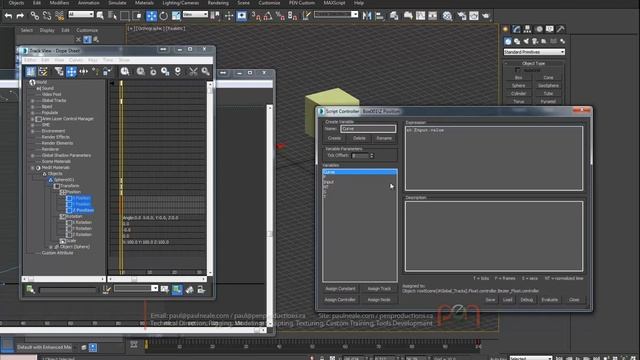Screen dimensions: 640x360
Task: Open the Rendering menu
Action: [x=218, y=3]
